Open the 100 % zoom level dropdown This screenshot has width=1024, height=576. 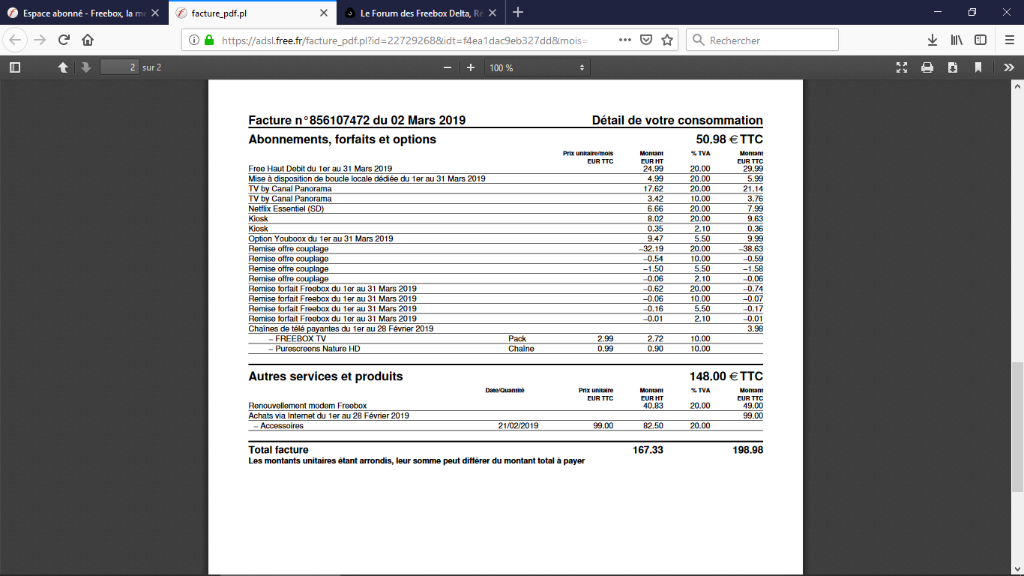point(537,67)
